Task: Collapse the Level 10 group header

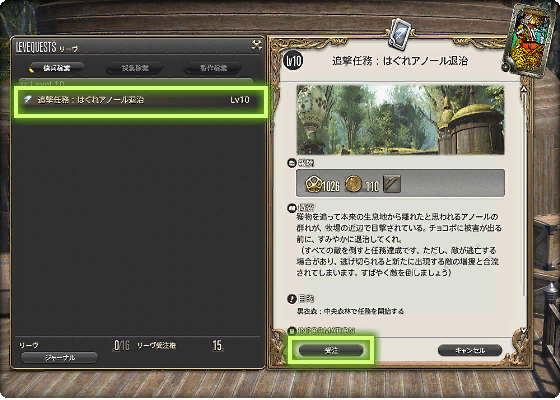Action: [136, 83]
